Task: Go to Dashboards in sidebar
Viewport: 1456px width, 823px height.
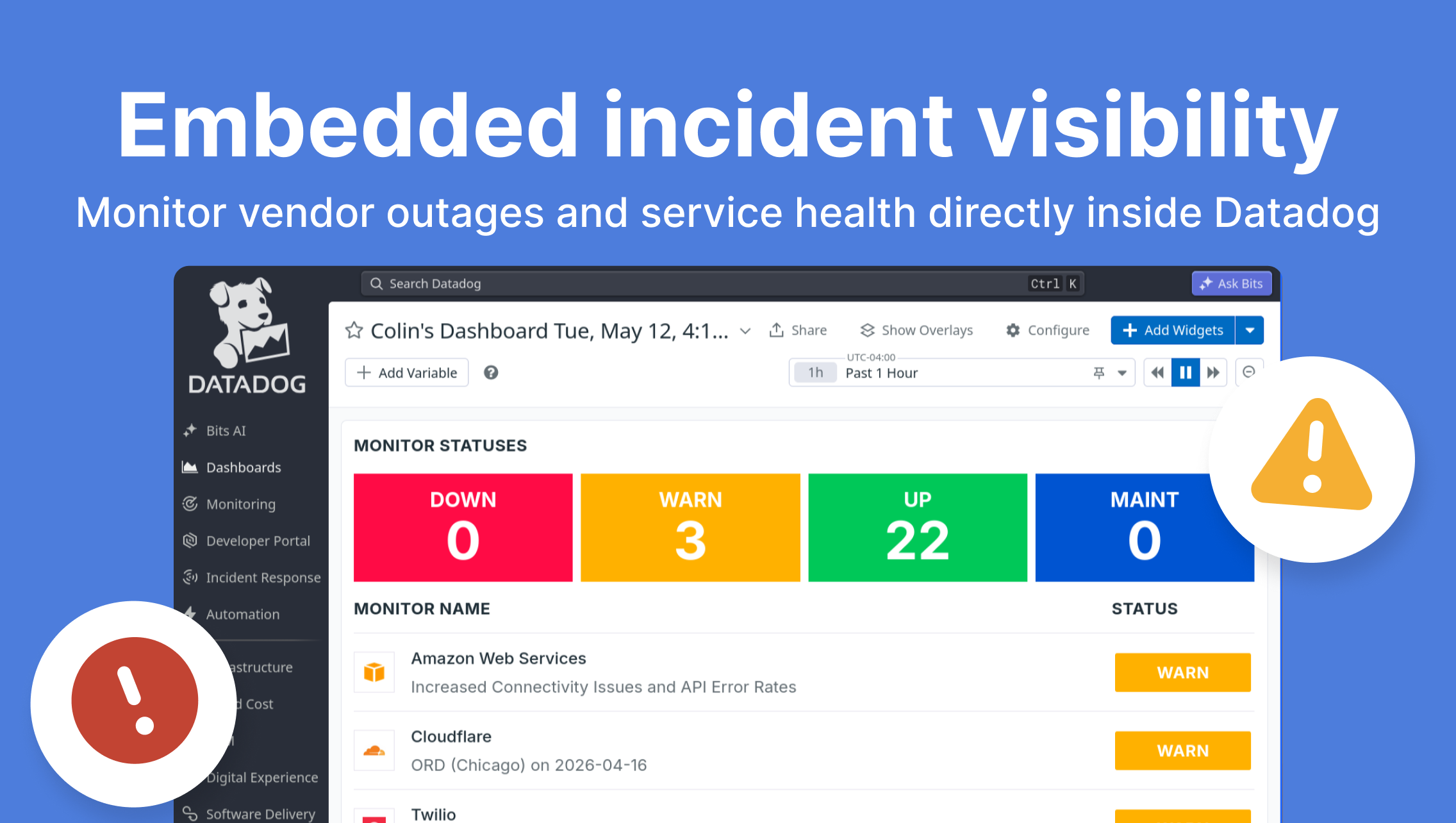Action: [244, 467]
